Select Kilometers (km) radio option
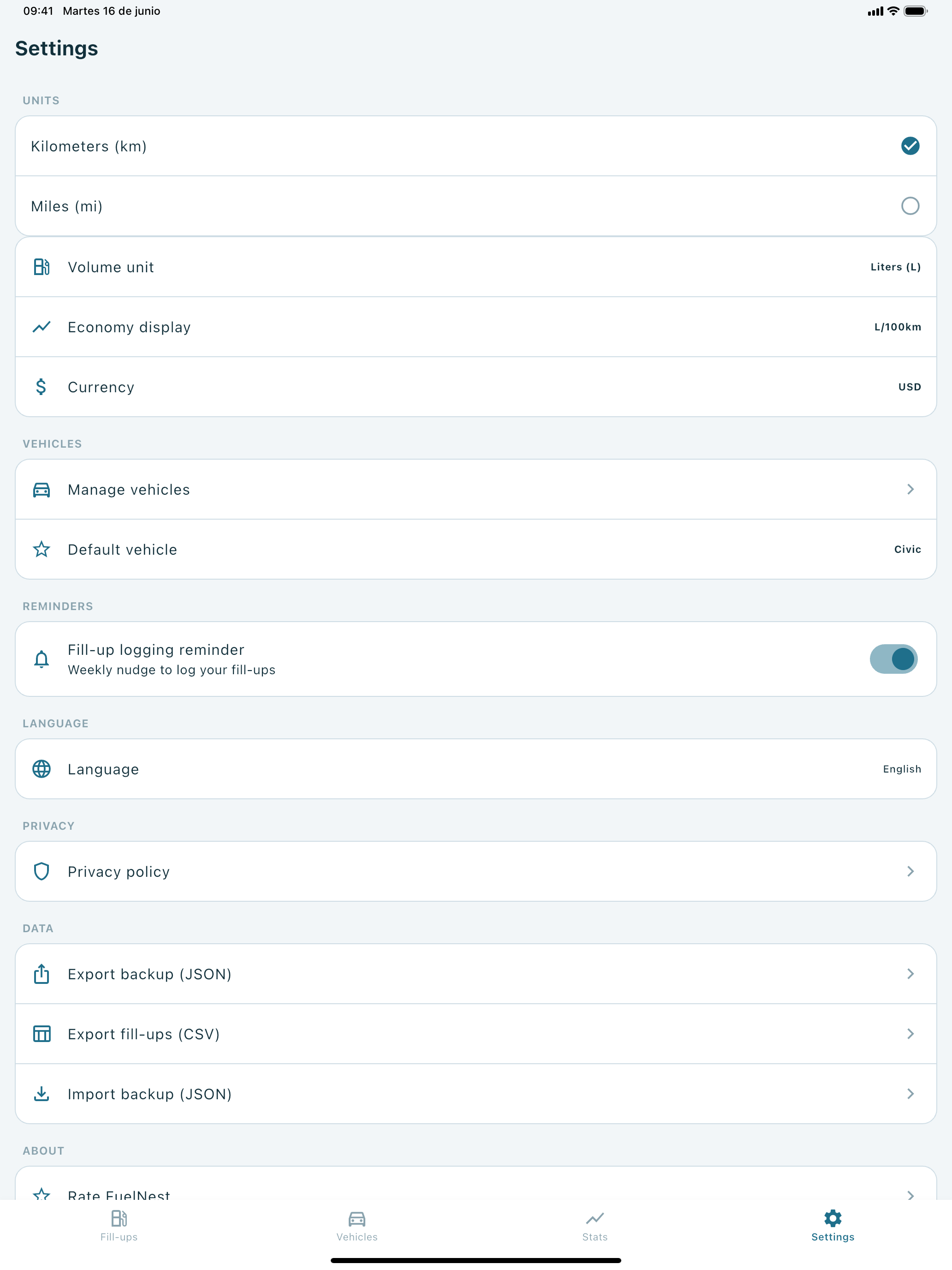This screenshot has width=952, height=1270. 910,146
